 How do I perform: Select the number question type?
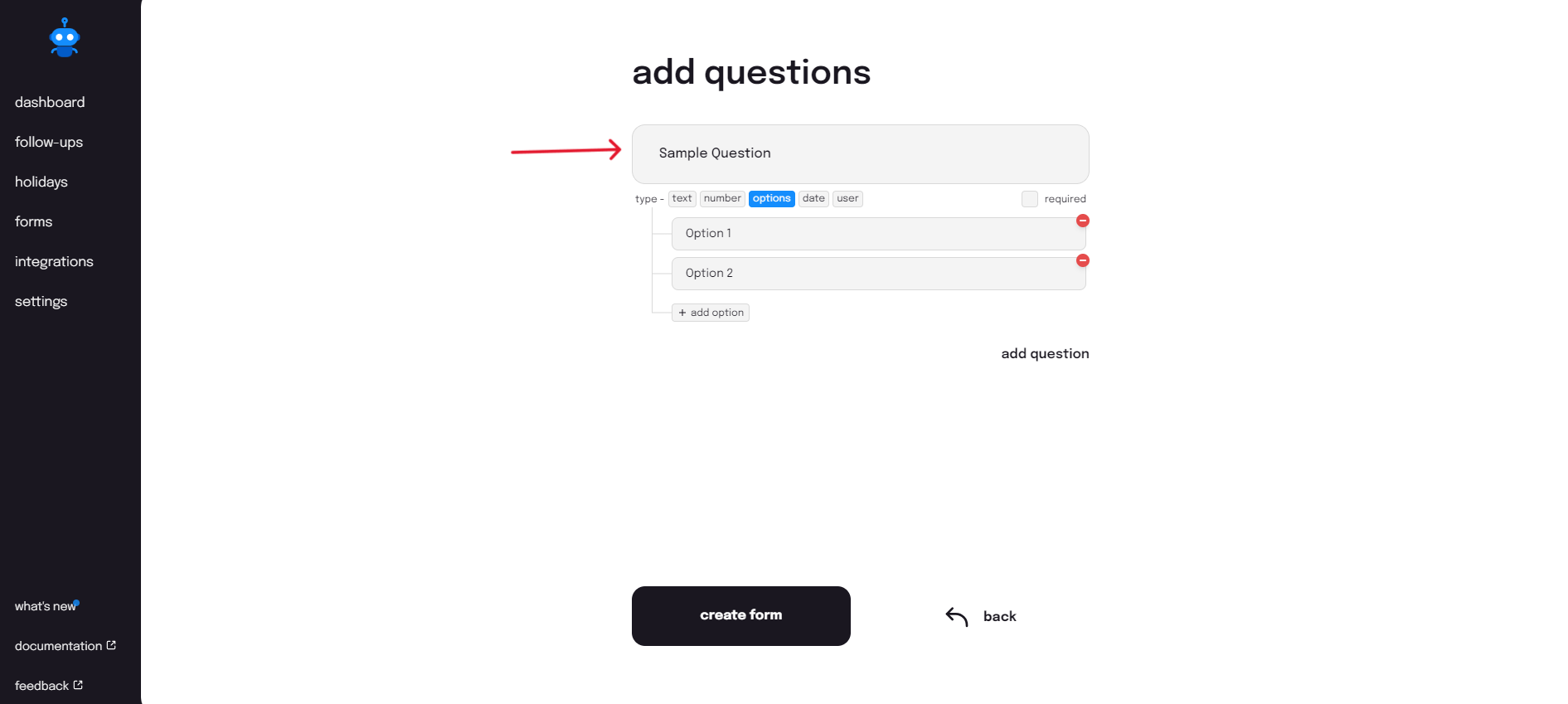[x=722, y=198]
